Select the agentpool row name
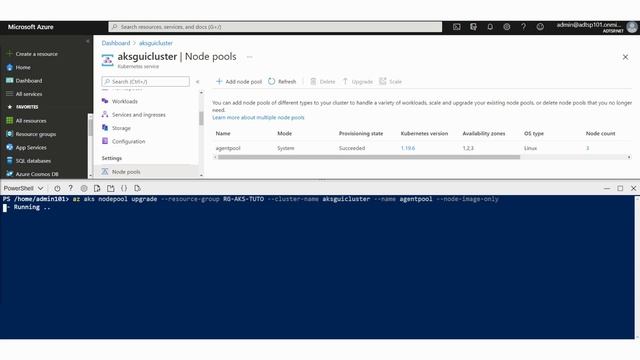 click(228, 148)
